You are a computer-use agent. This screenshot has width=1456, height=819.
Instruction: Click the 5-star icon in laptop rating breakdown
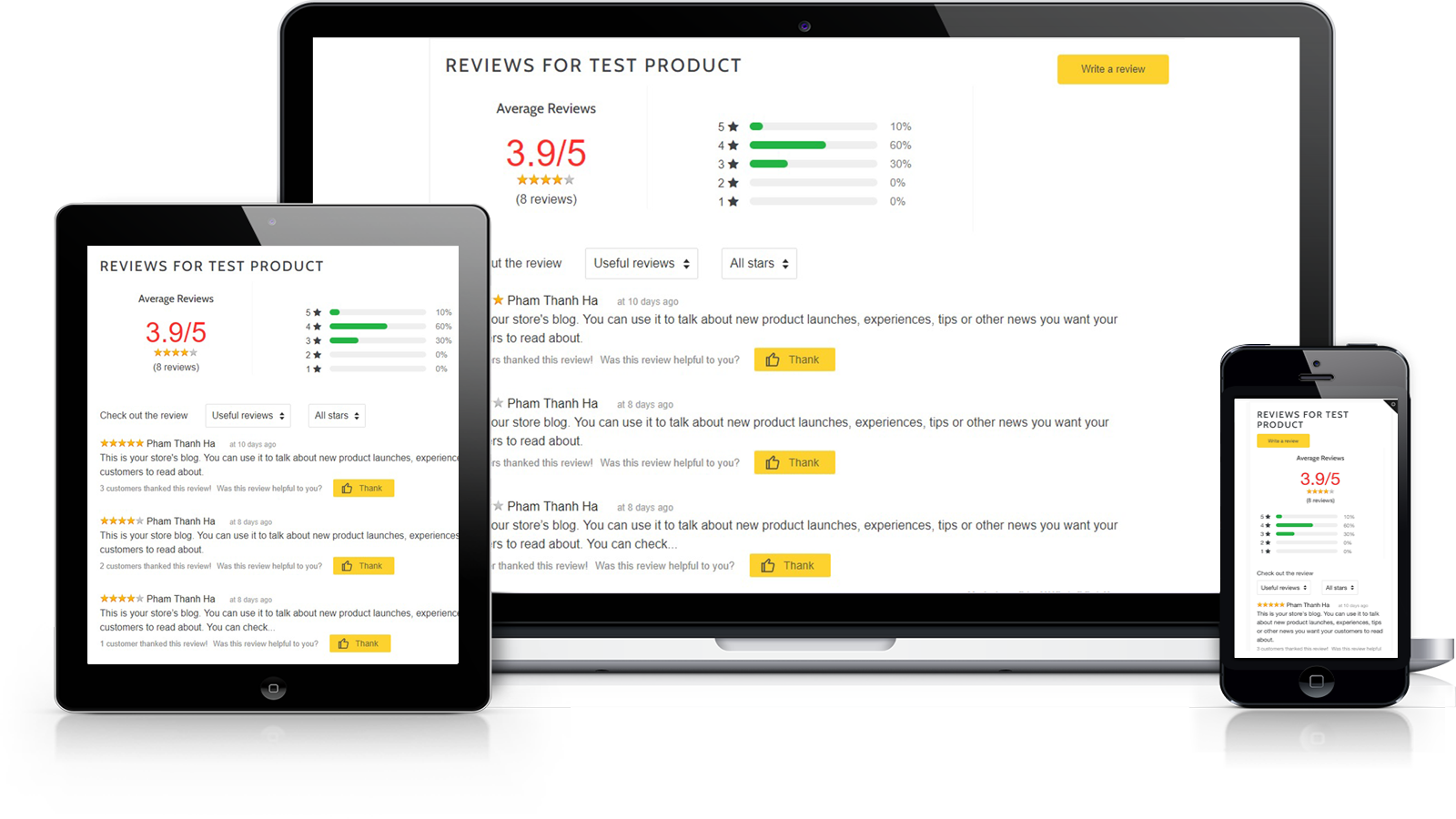[x=733, y=127]
